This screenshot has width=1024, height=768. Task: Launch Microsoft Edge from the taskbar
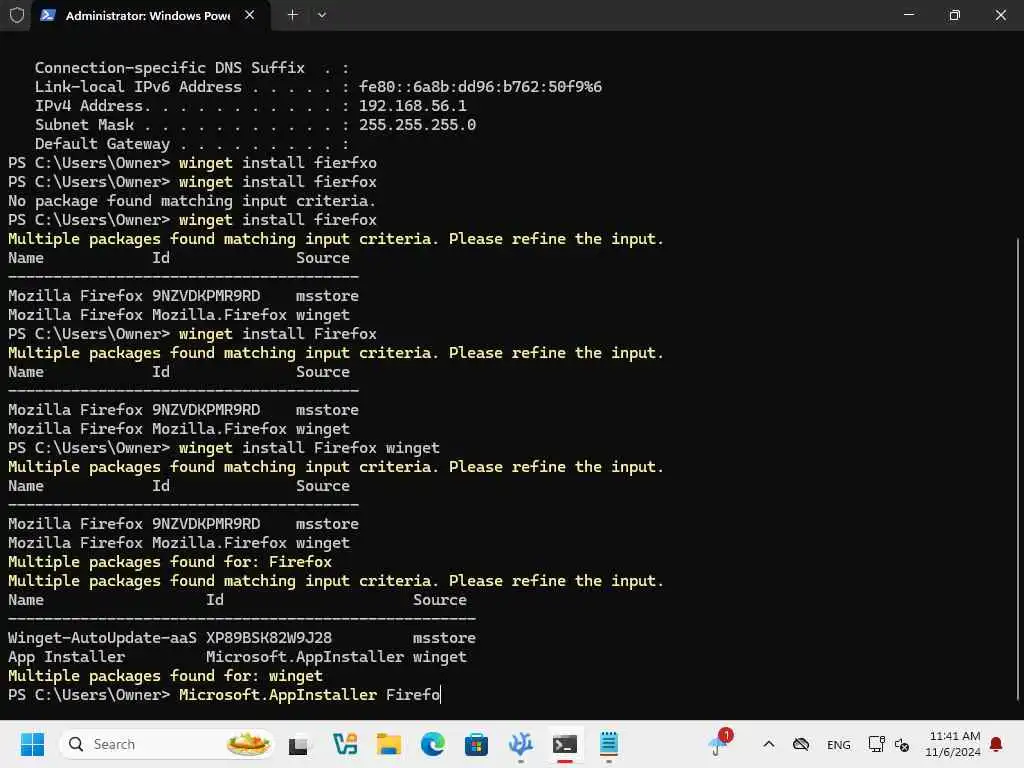[x=432, y=744]
